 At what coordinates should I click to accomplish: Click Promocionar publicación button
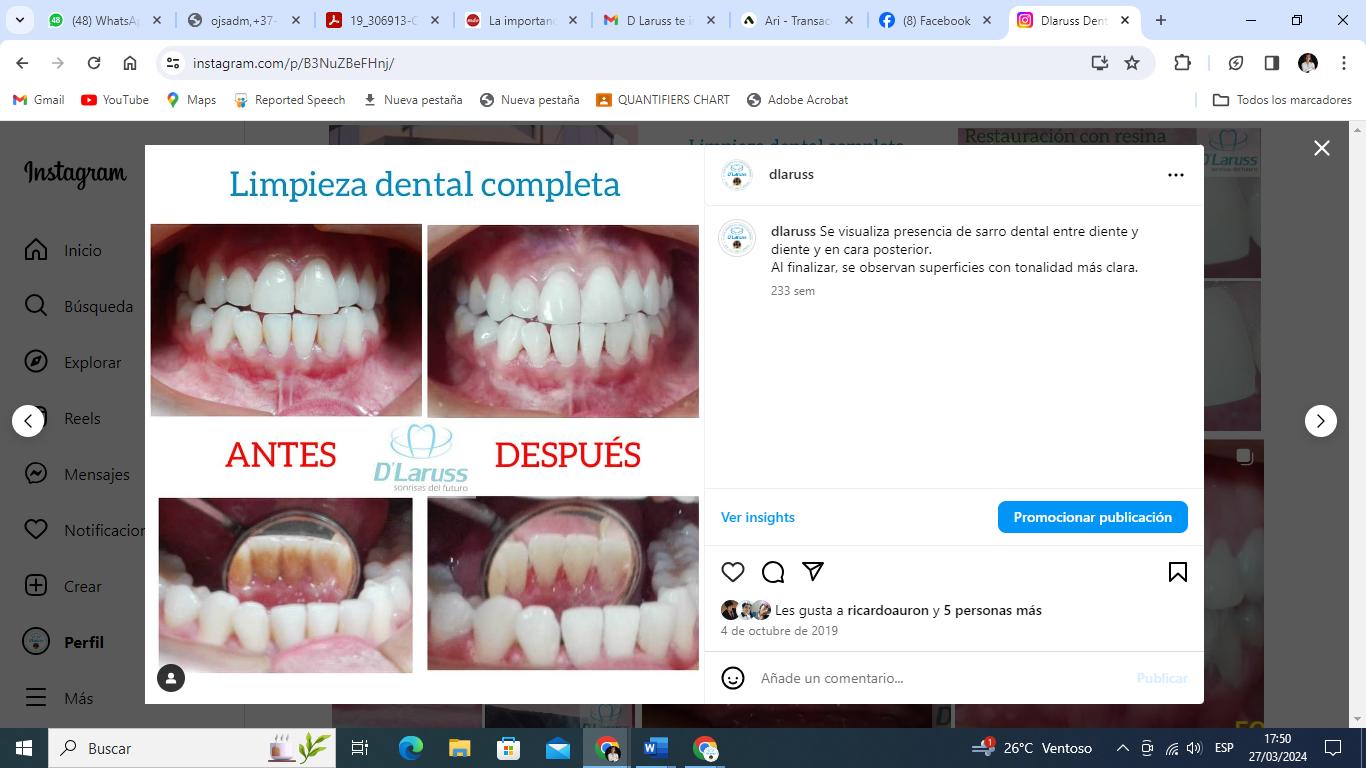point(1092,517)
